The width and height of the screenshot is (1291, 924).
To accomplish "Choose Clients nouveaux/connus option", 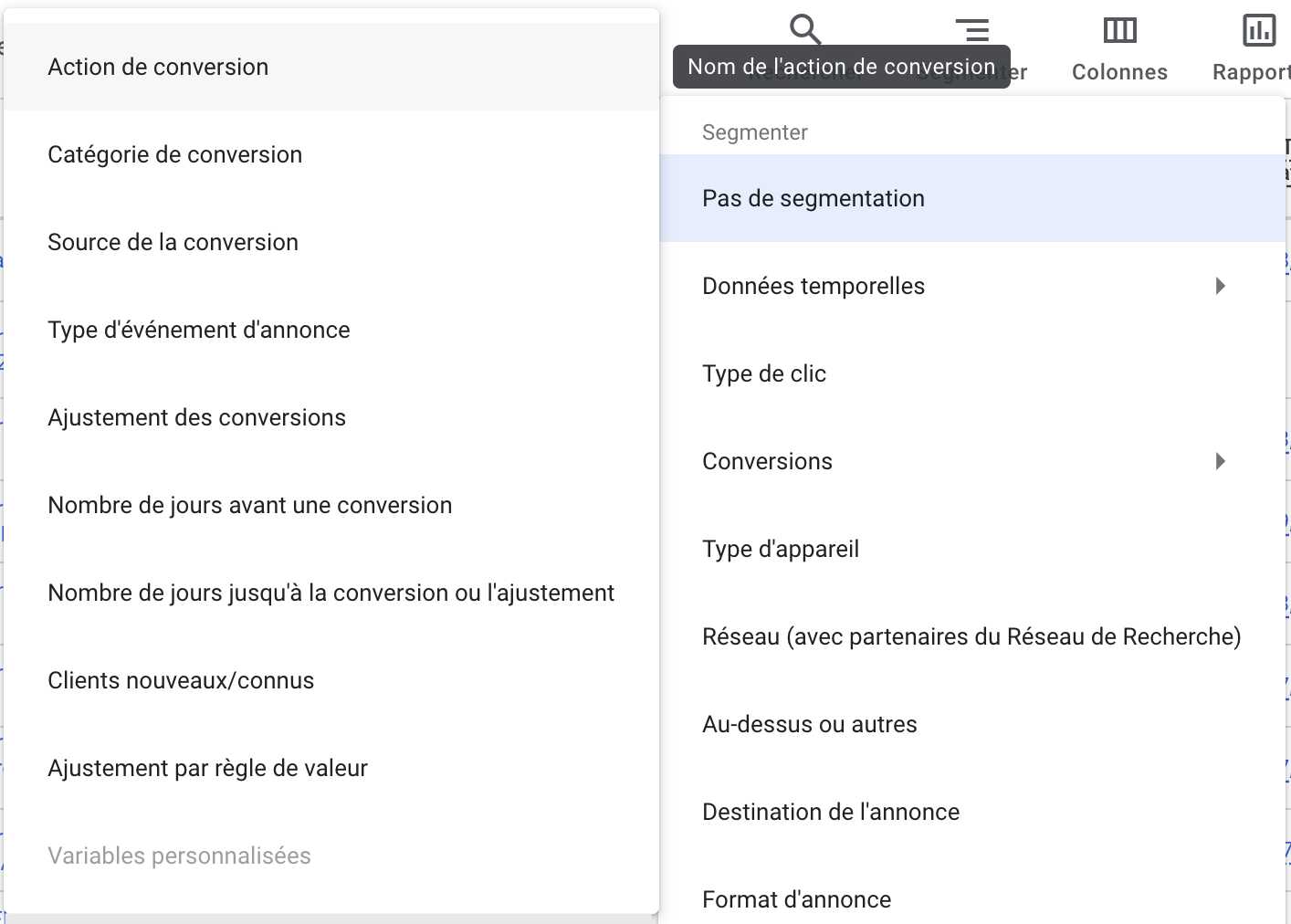I will [331, 680].
